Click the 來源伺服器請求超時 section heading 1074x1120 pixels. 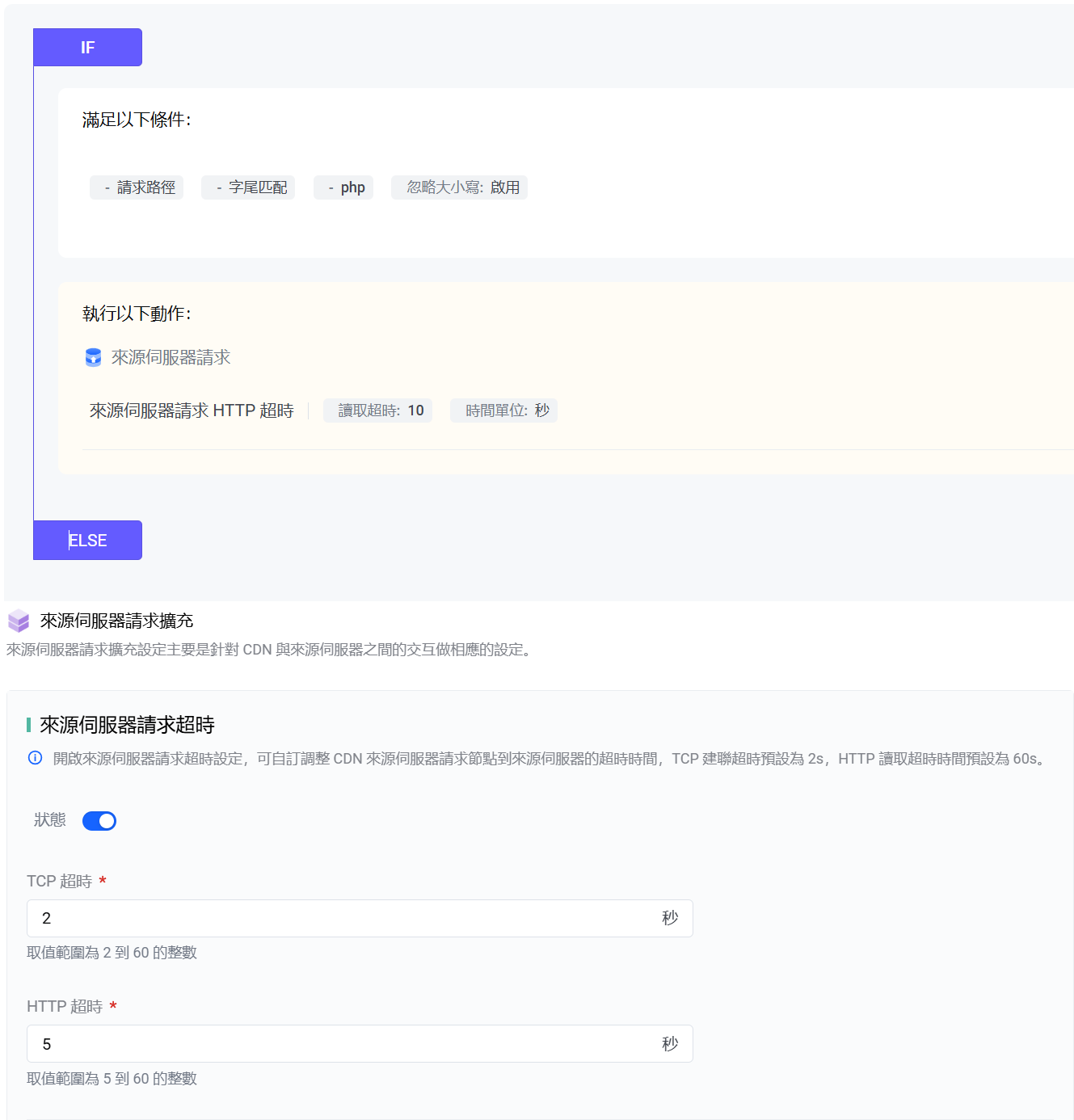[127, 725]
